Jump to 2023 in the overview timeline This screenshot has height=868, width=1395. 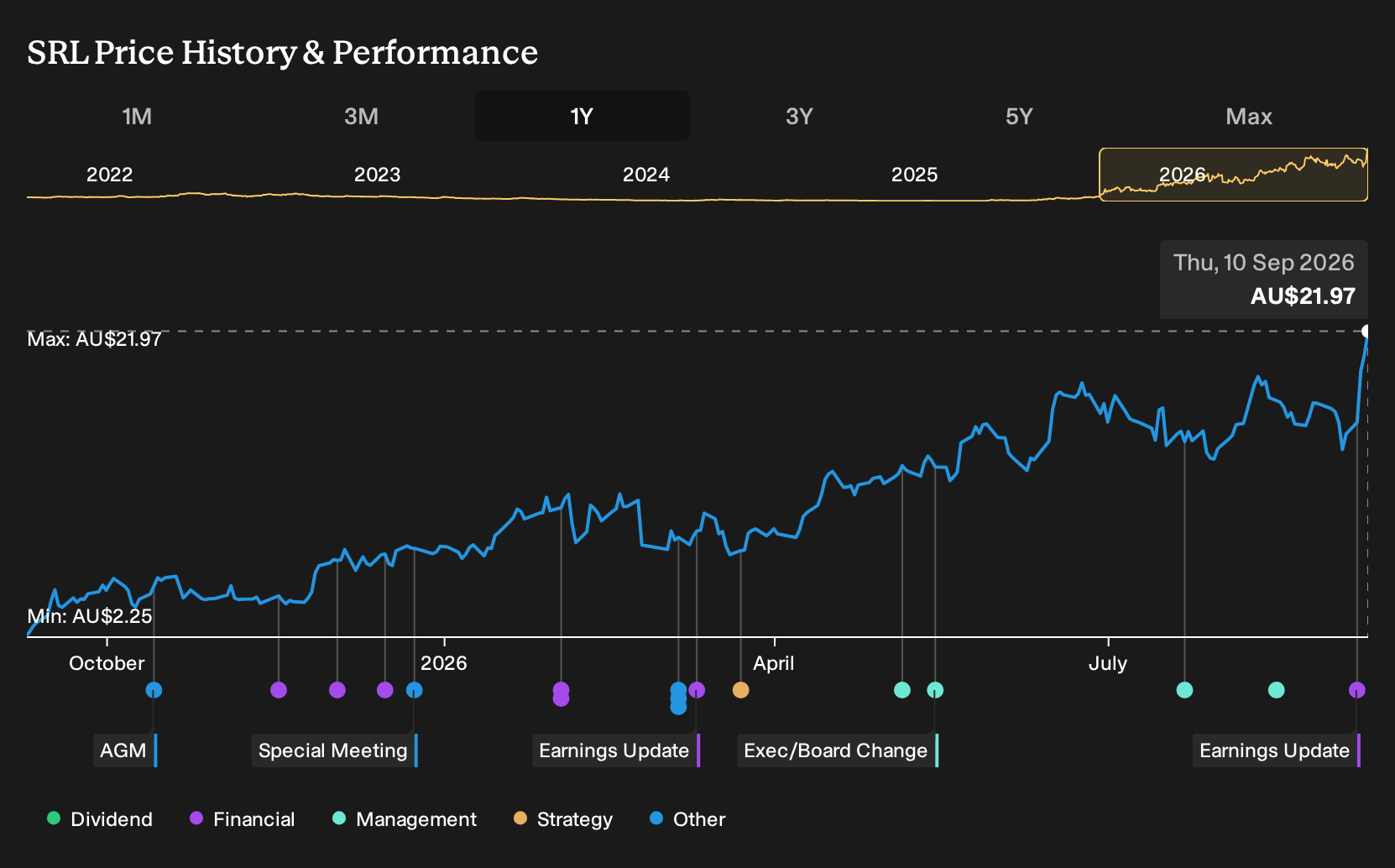tap(378, 175)
